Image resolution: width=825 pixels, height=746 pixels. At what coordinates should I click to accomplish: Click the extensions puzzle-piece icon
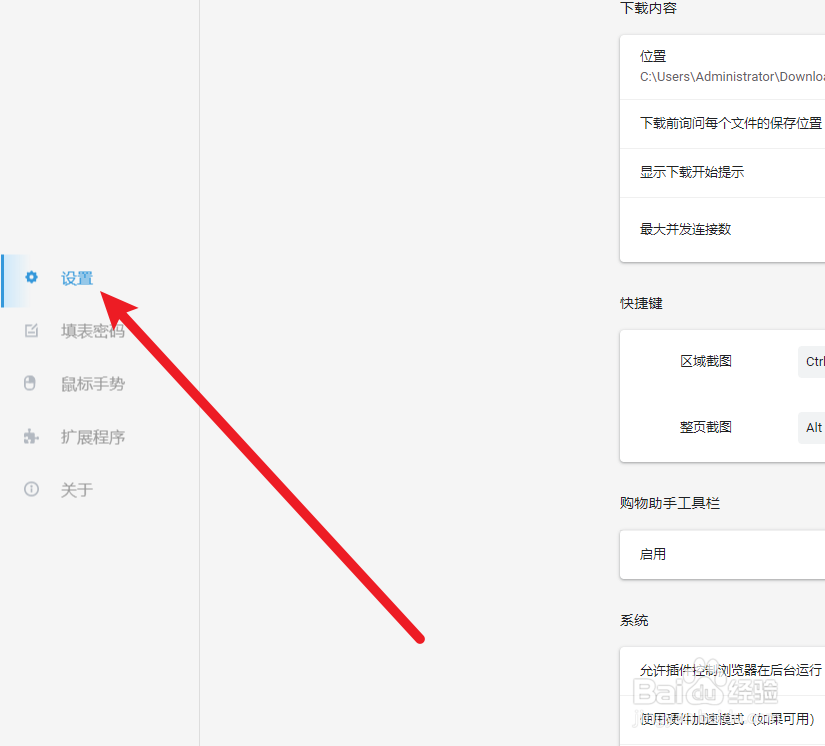pos(30,437)
